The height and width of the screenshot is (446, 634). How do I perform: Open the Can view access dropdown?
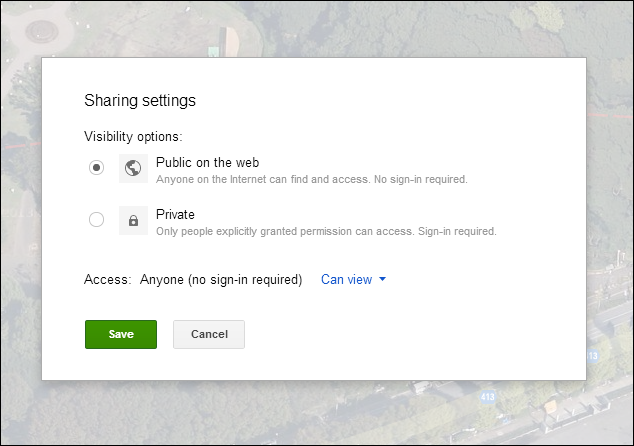pos(346,280)
